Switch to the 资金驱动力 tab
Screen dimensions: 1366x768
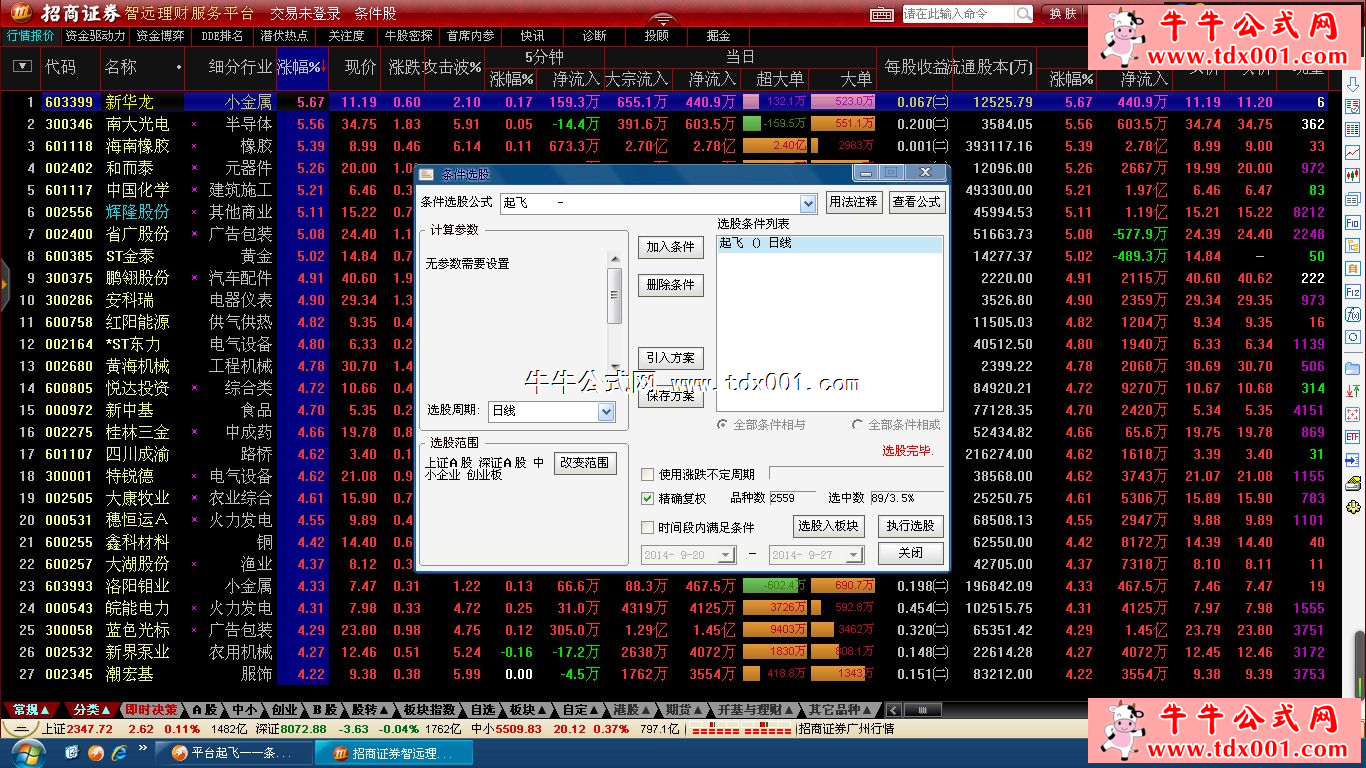(x=95, y=36)
